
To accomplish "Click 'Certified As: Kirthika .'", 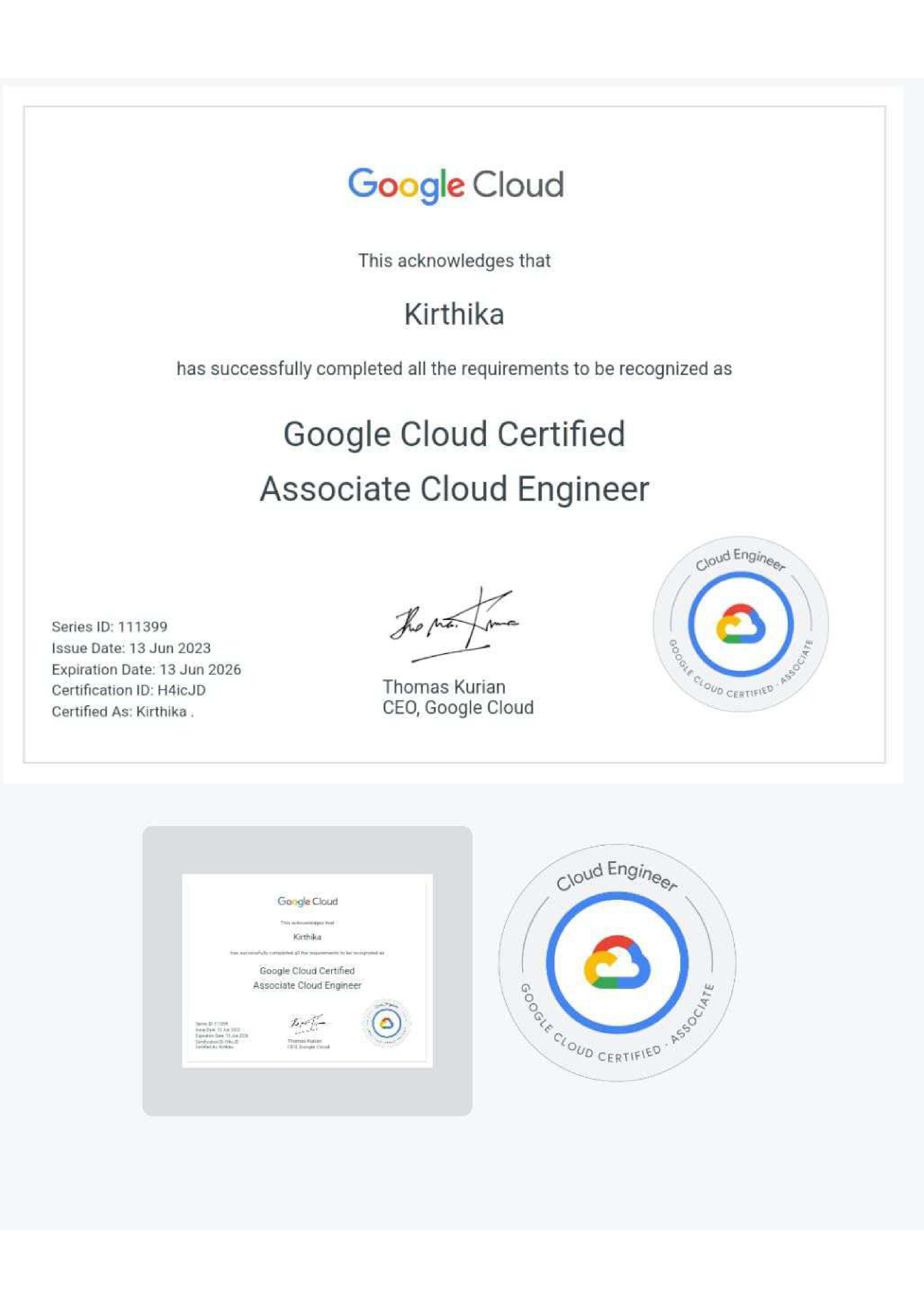I will click(x=123, y=712).
